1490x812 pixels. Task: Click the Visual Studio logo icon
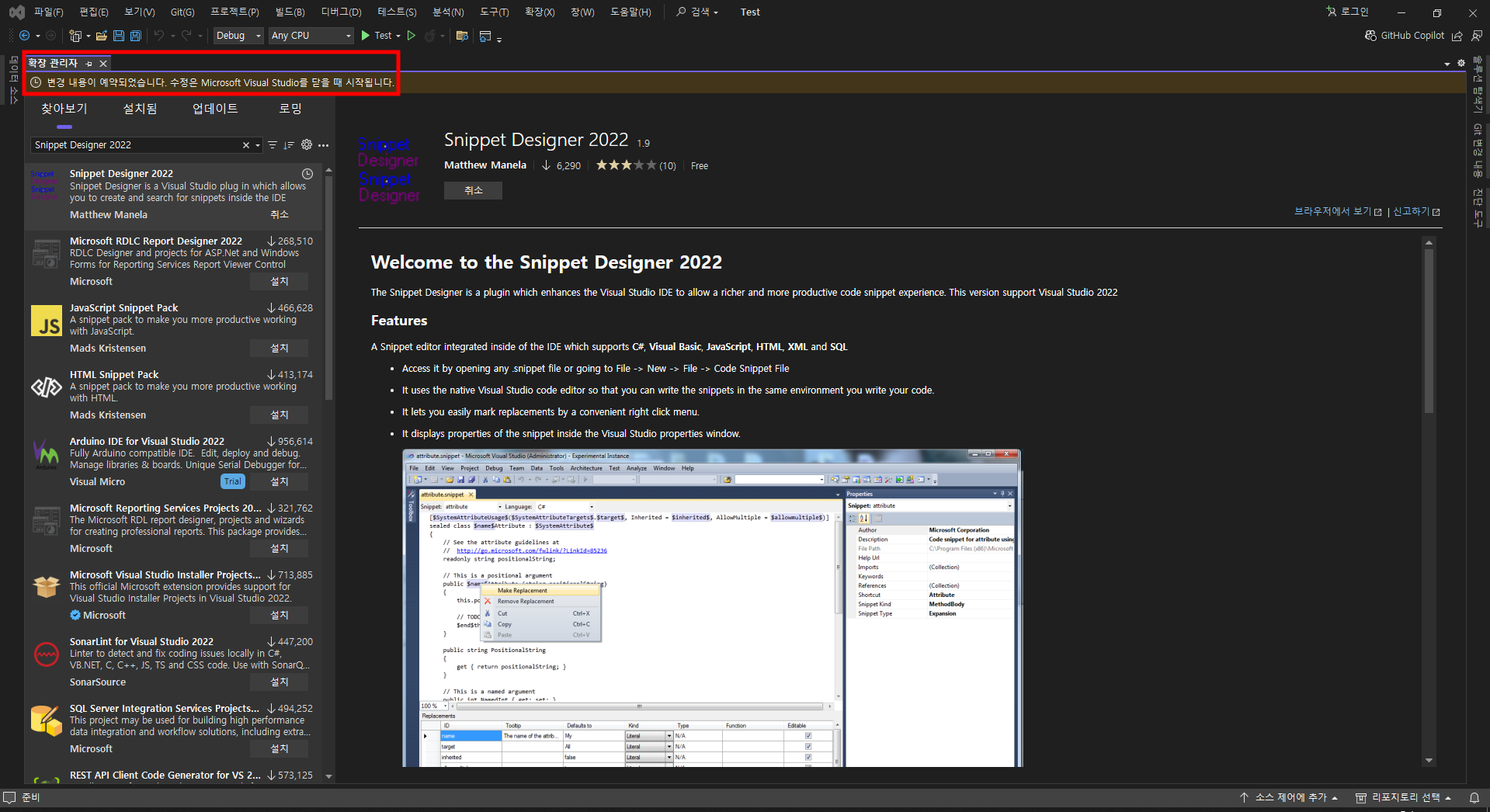pos(16,12)
